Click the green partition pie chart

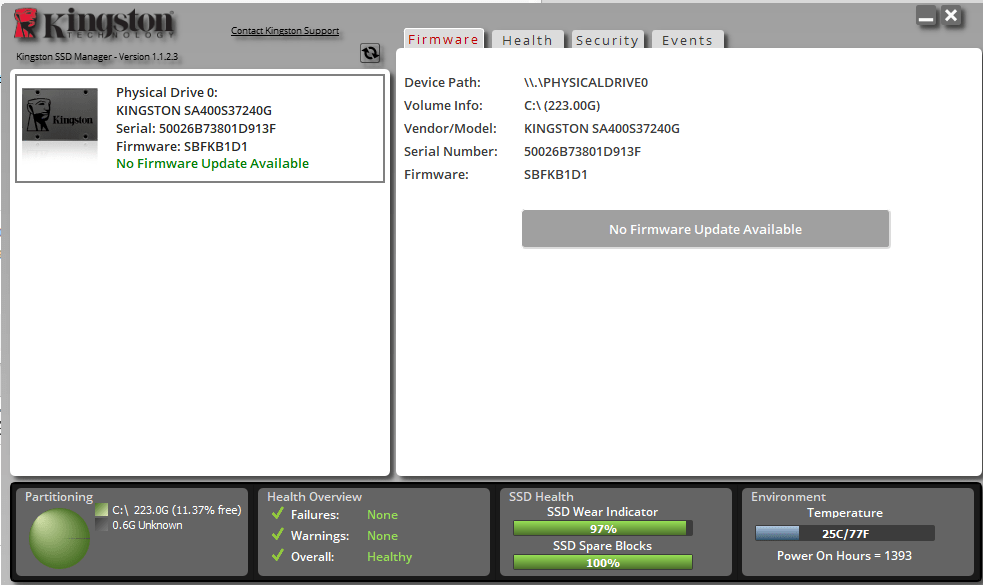pos(60,538)
